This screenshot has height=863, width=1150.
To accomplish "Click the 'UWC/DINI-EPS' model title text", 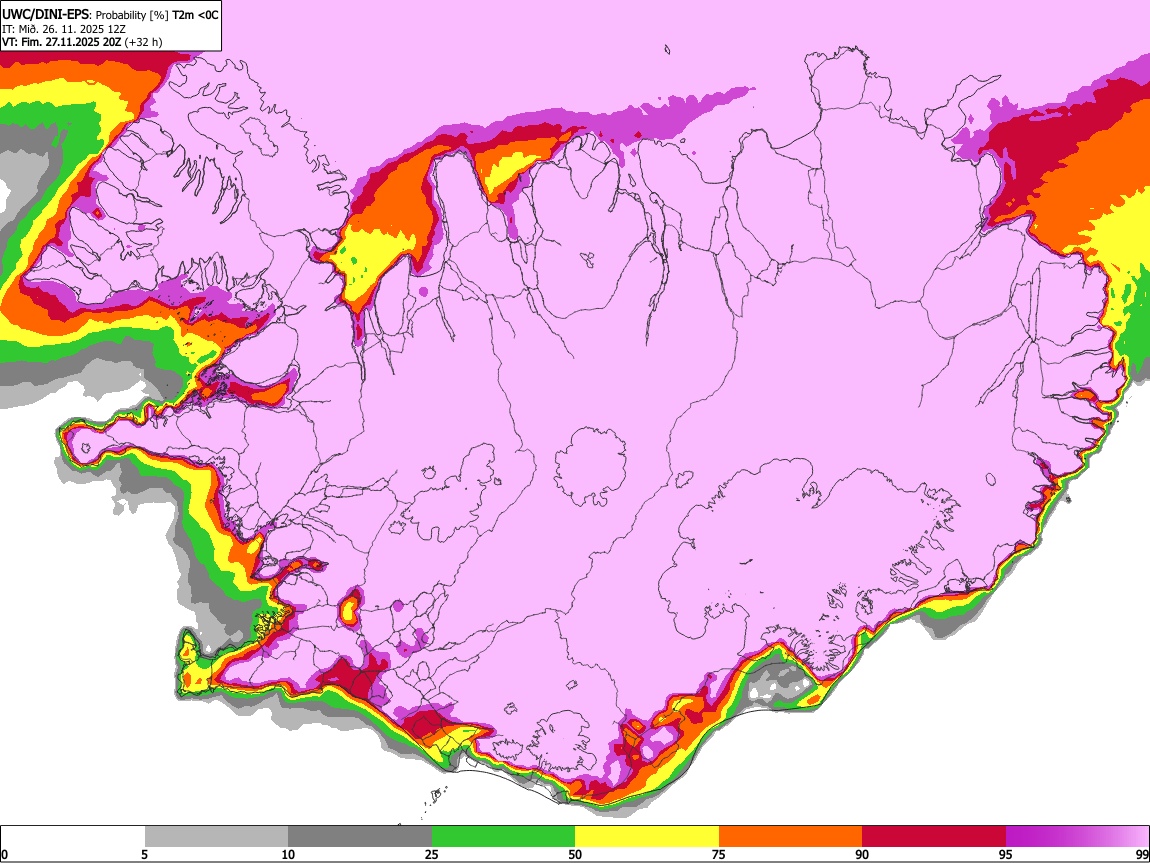I will pyautogui.click(x=45, y=15).
